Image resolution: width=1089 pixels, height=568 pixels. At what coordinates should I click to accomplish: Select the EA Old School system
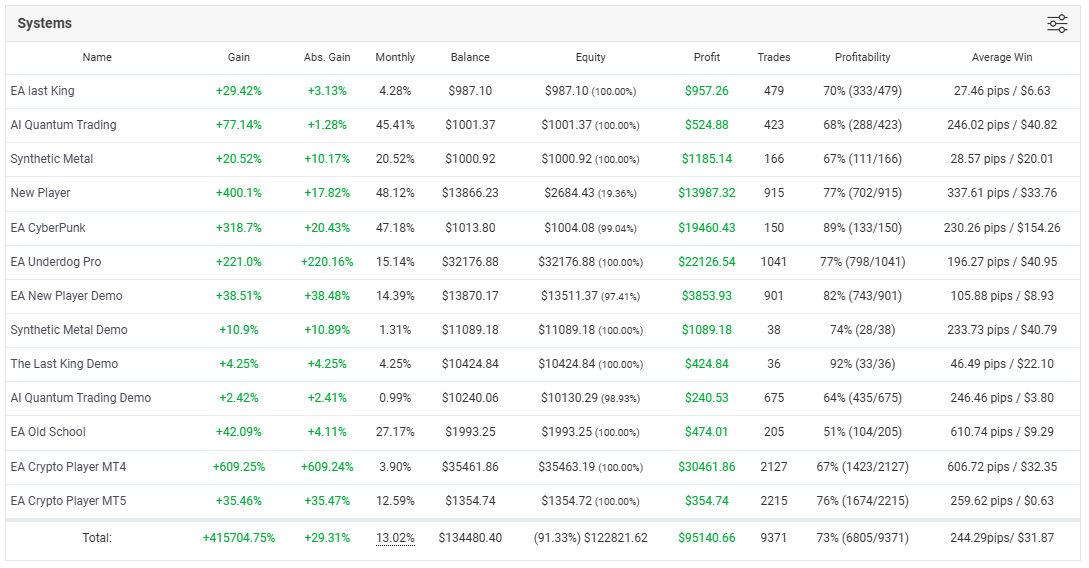coord(48,432)
